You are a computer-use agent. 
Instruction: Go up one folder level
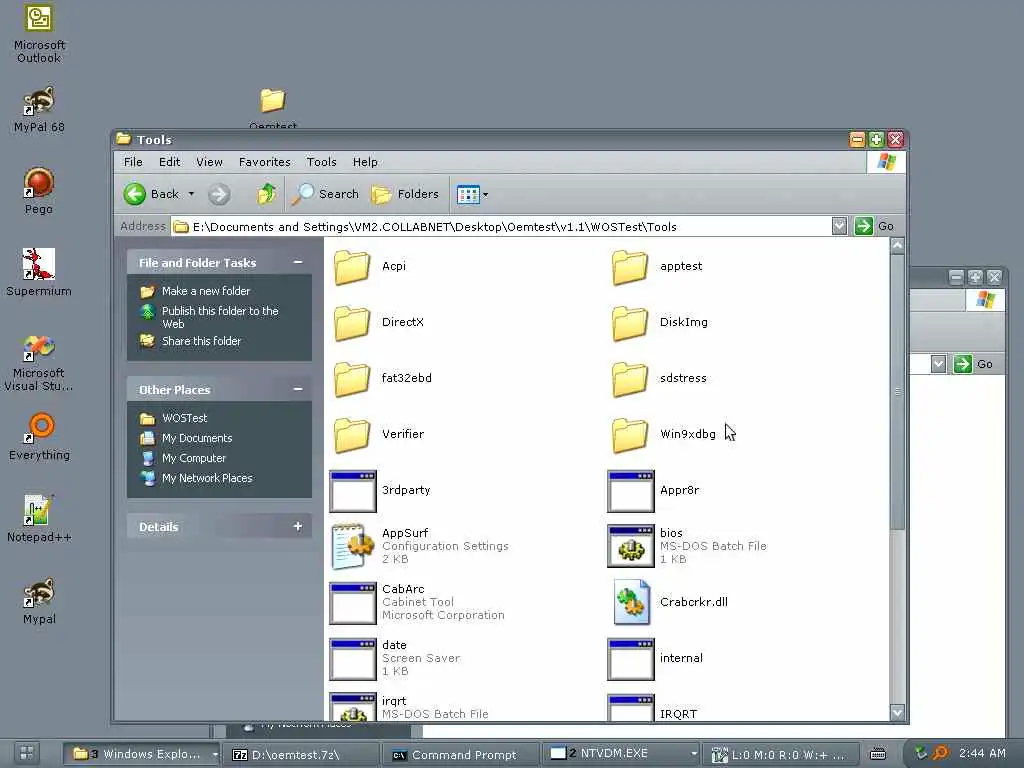266,194
